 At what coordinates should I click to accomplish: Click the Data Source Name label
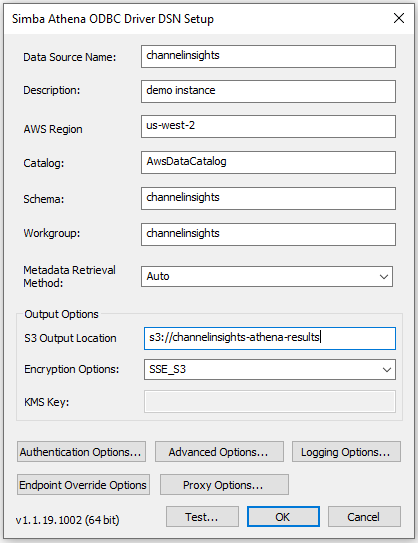point(70,57)
